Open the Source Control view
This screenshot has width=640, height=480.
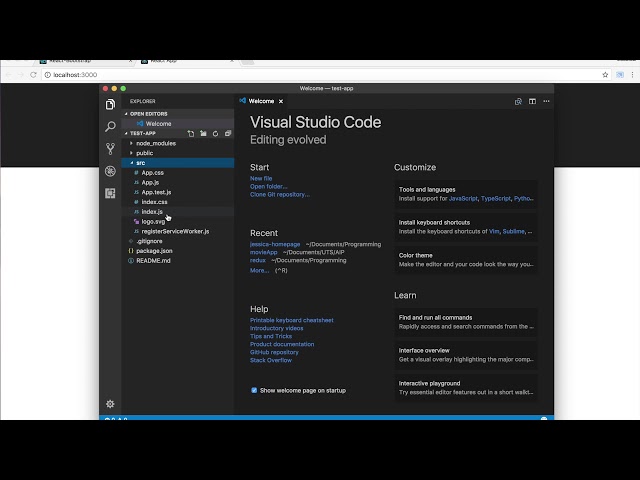coord(110,149)
